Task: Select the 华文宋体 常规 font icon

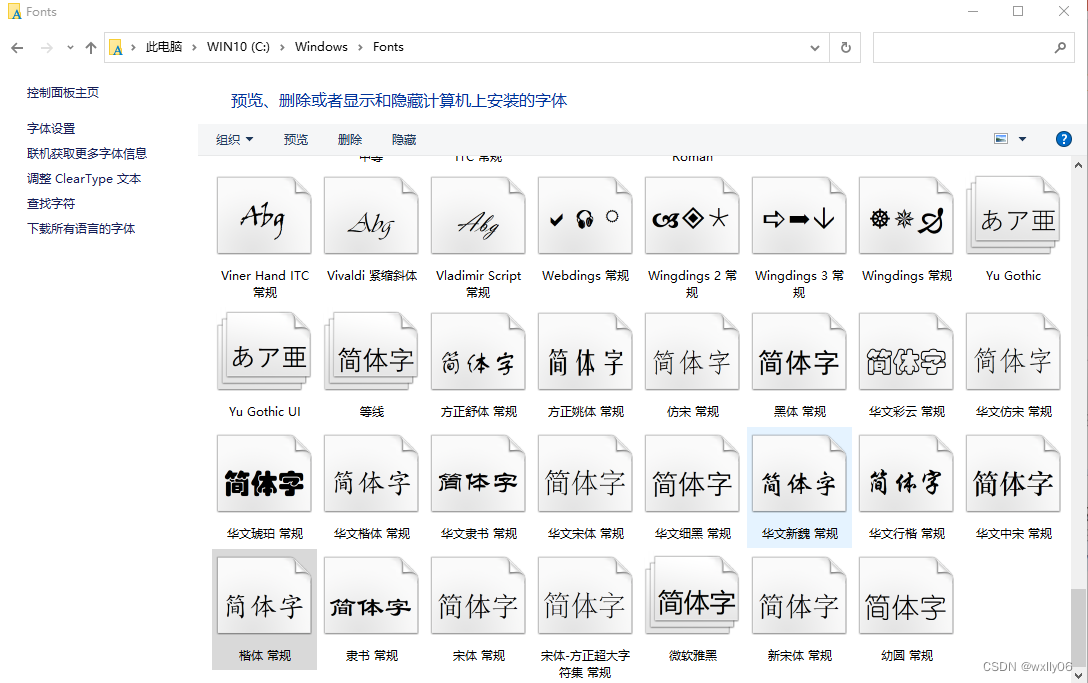Action: point(585,473)
